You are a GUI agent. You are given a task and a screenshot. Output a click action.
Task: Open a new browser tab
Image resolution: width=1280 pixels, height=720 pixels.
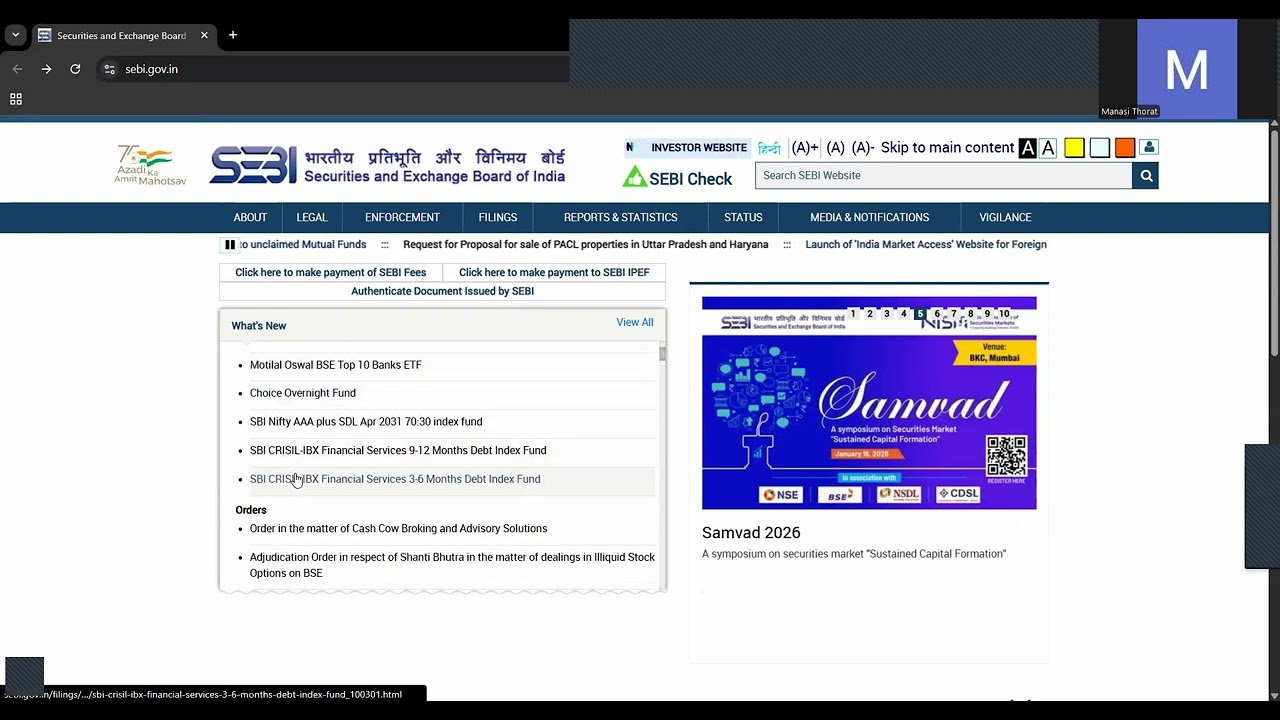[233, 35]
